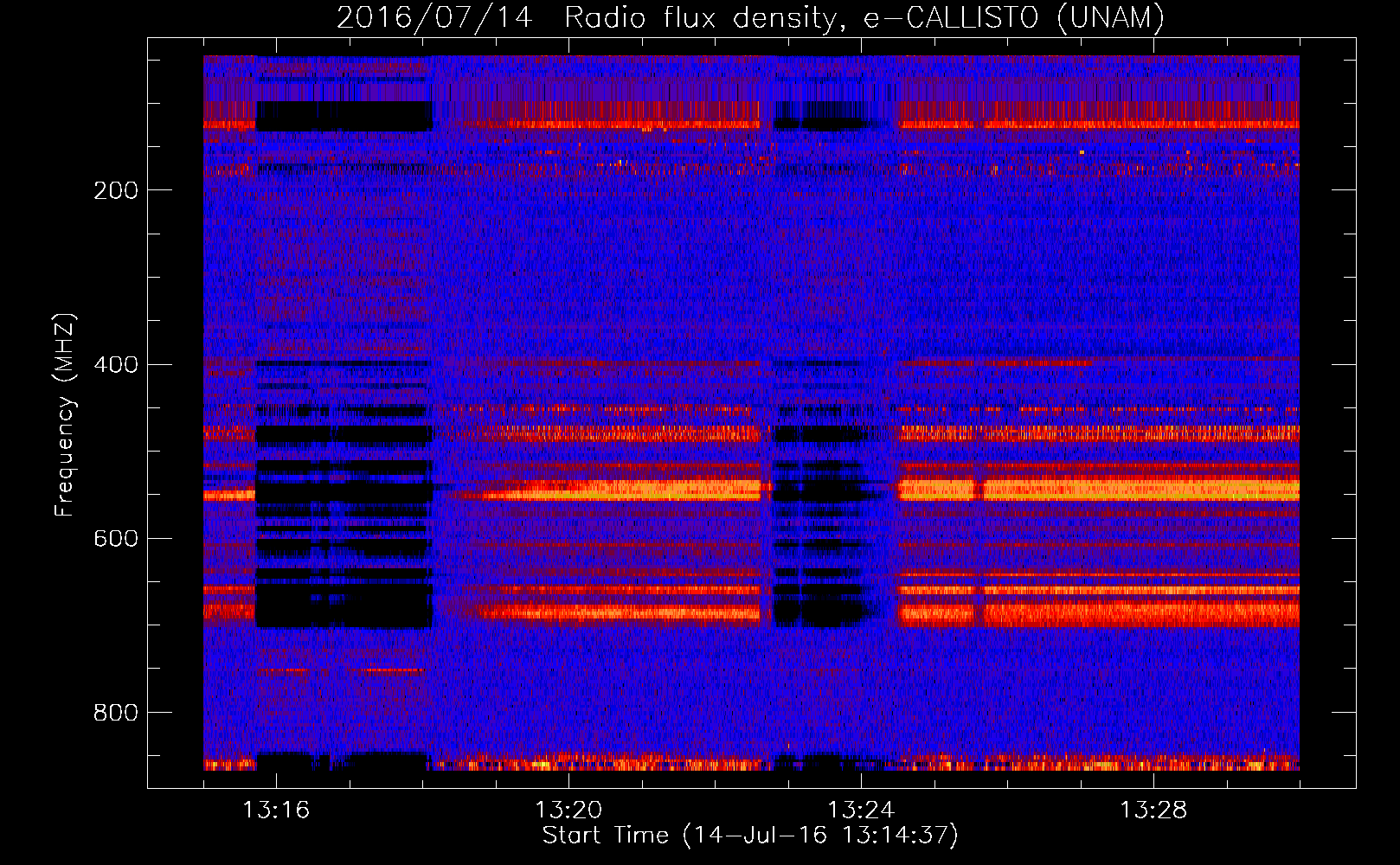The image size is (1400, 865).
Task: Click the '600' frequency tick label
Action: point(116,539)
